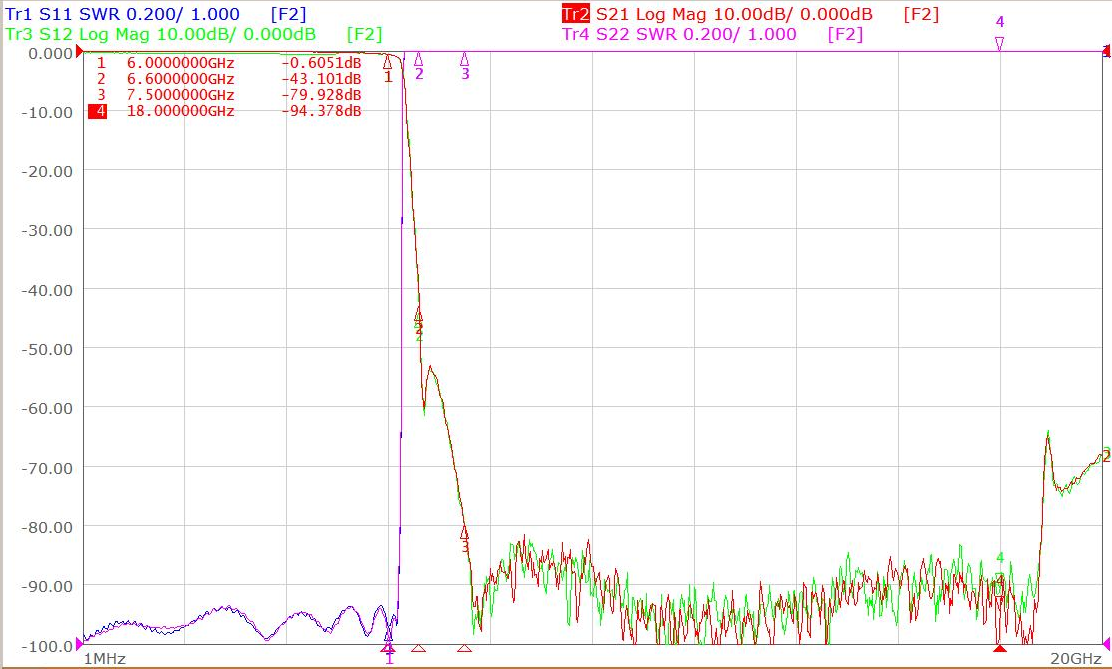Click marker 4 triangle at top of graph
This screenshot has width=1112, height=669.
999,44
